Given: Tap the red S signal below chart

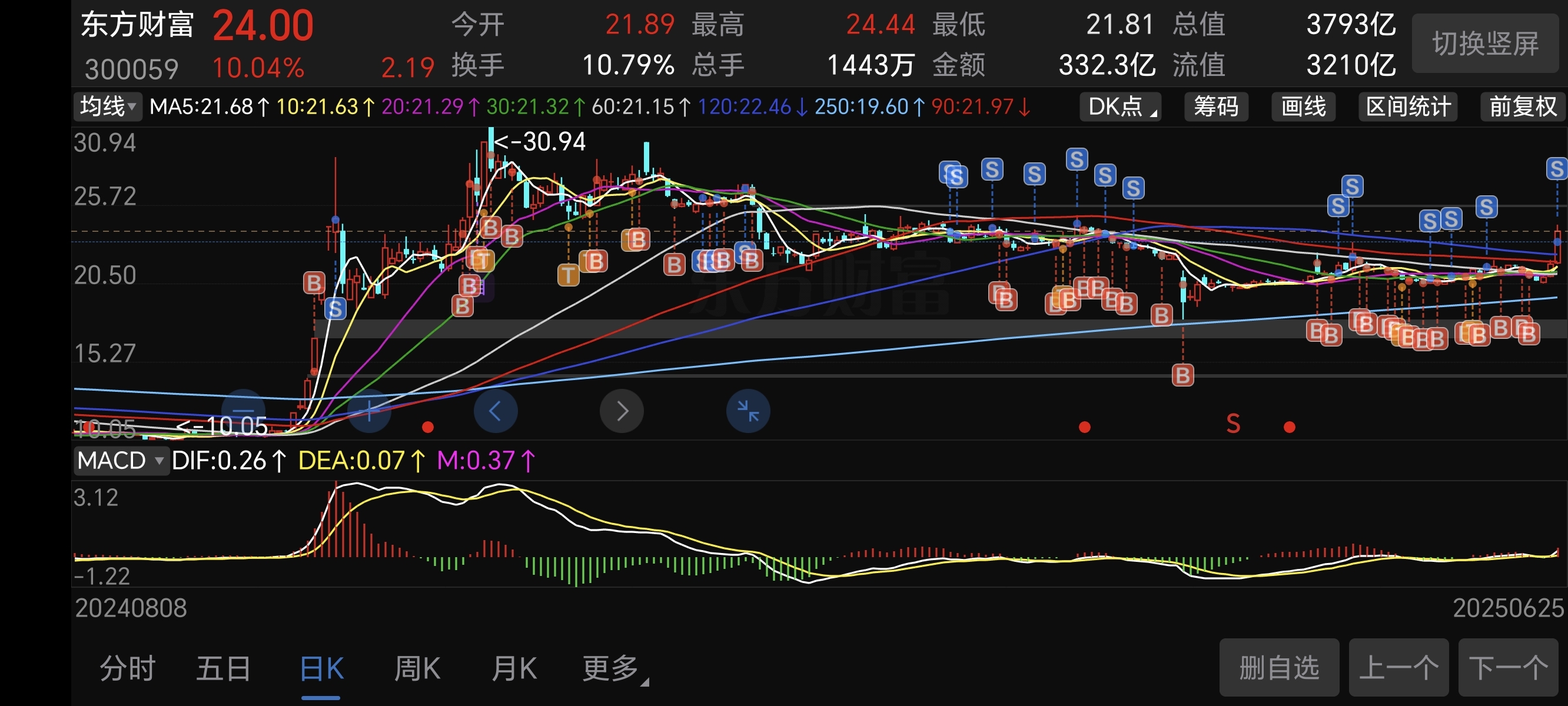Looking at the screenshot, I should pyautogui.click(x=1233, y=424).
